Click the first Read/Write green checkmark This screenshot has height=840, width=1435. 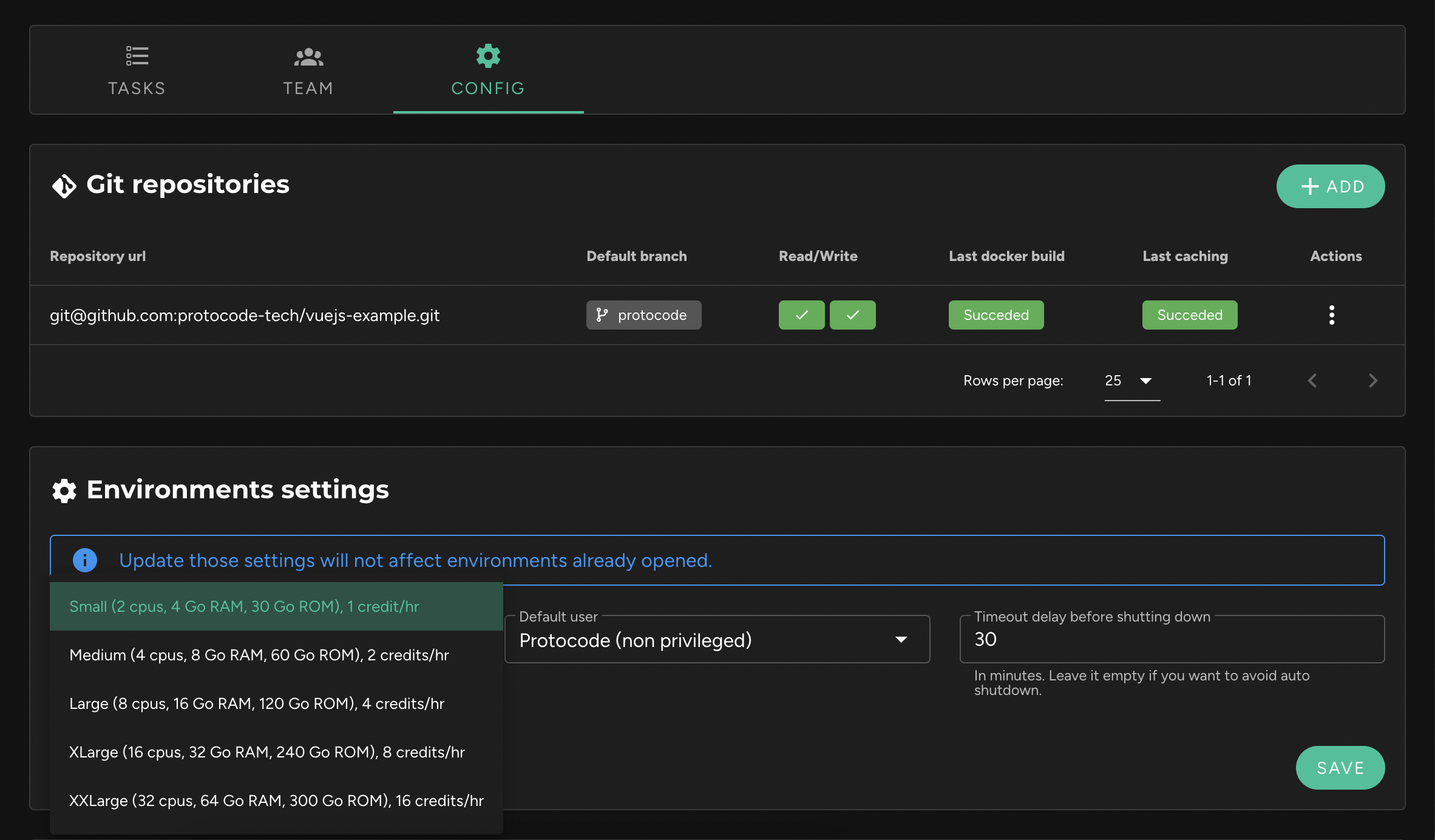point(801,315)
